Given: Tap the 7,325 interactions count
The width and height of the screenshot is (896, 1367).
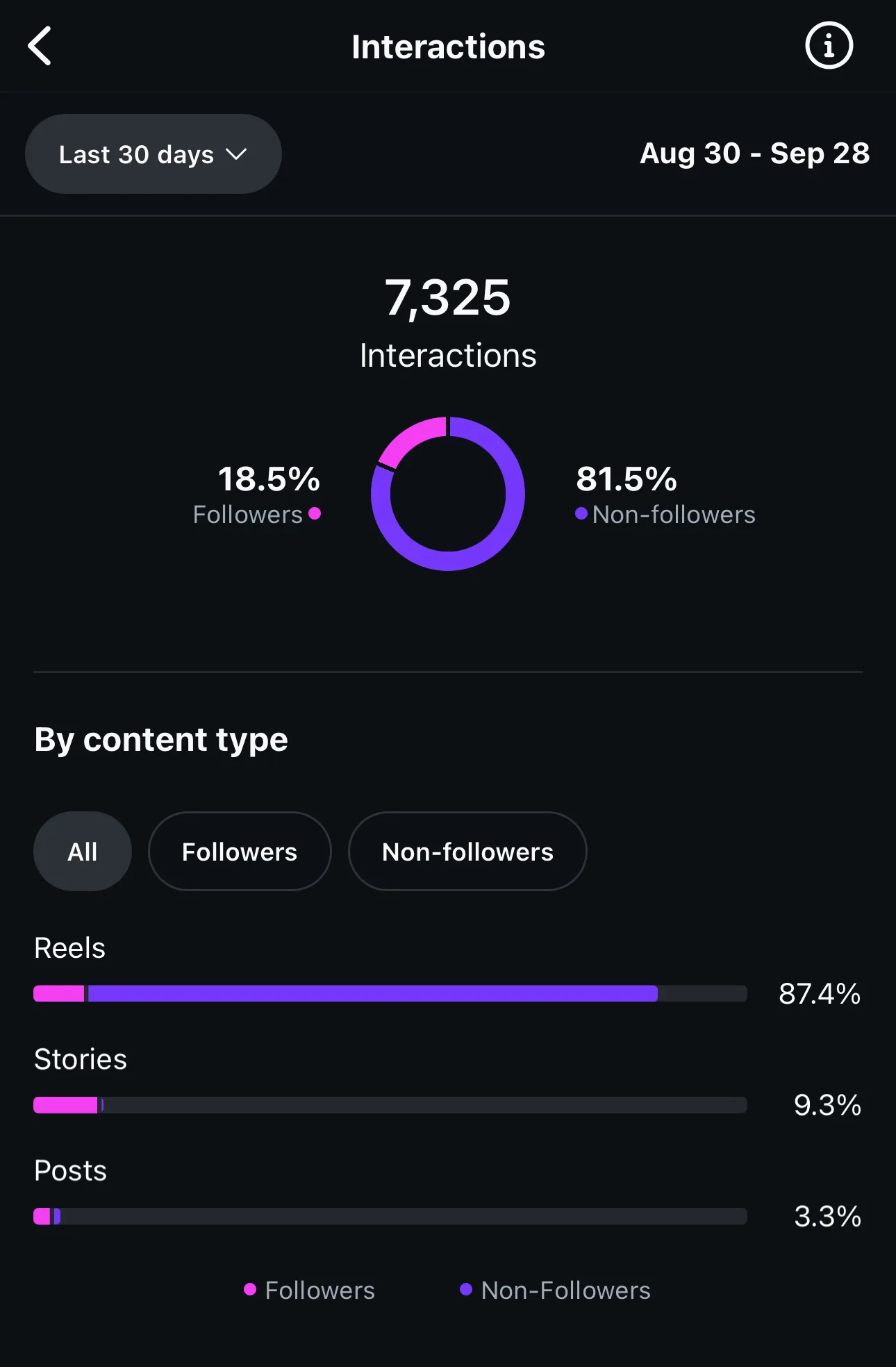Looking at the screenshot, I should (448, 299).
